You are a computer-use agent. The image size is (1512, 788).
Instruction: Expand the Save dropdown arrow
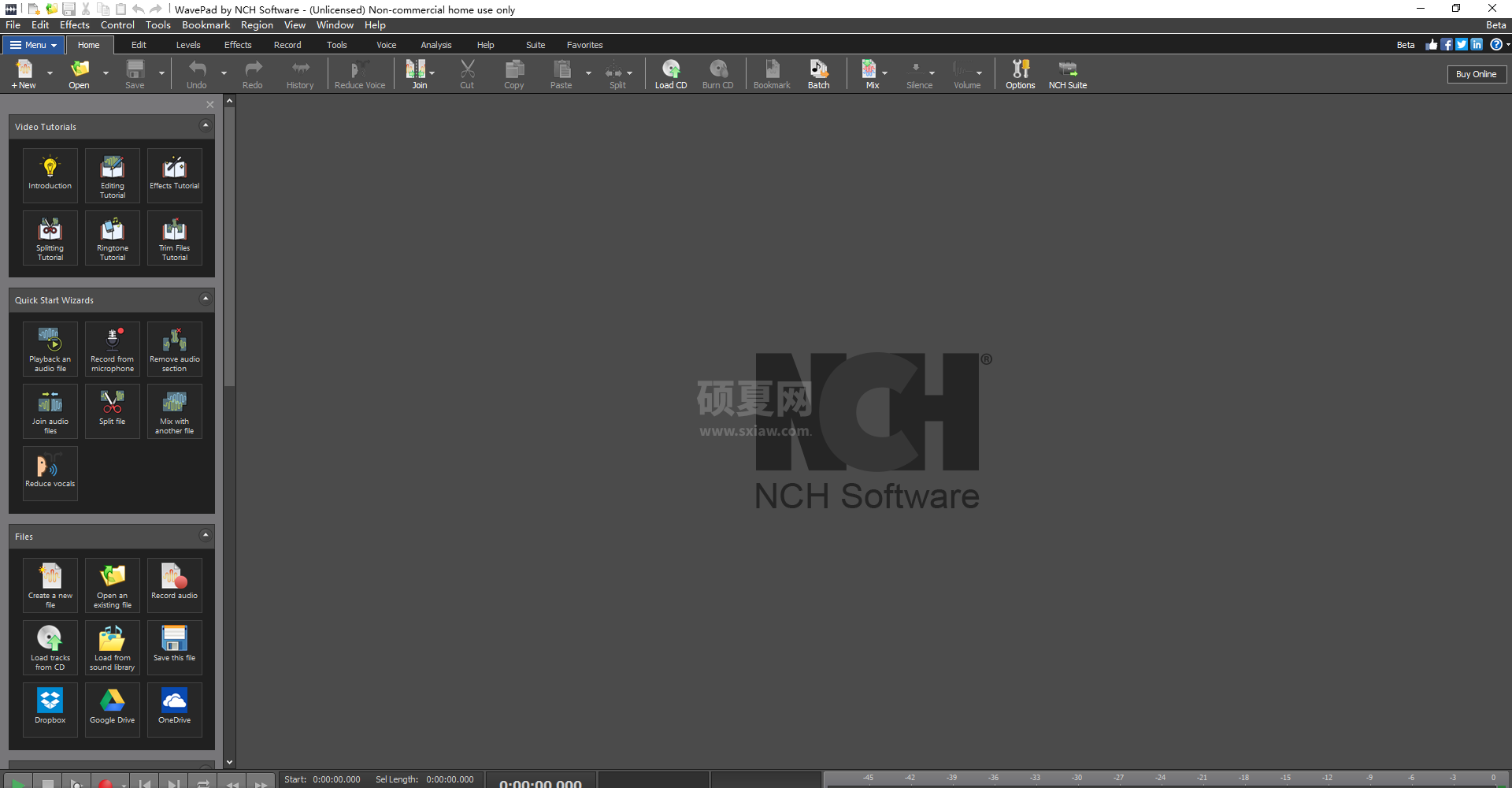click(x=161, y=73)
